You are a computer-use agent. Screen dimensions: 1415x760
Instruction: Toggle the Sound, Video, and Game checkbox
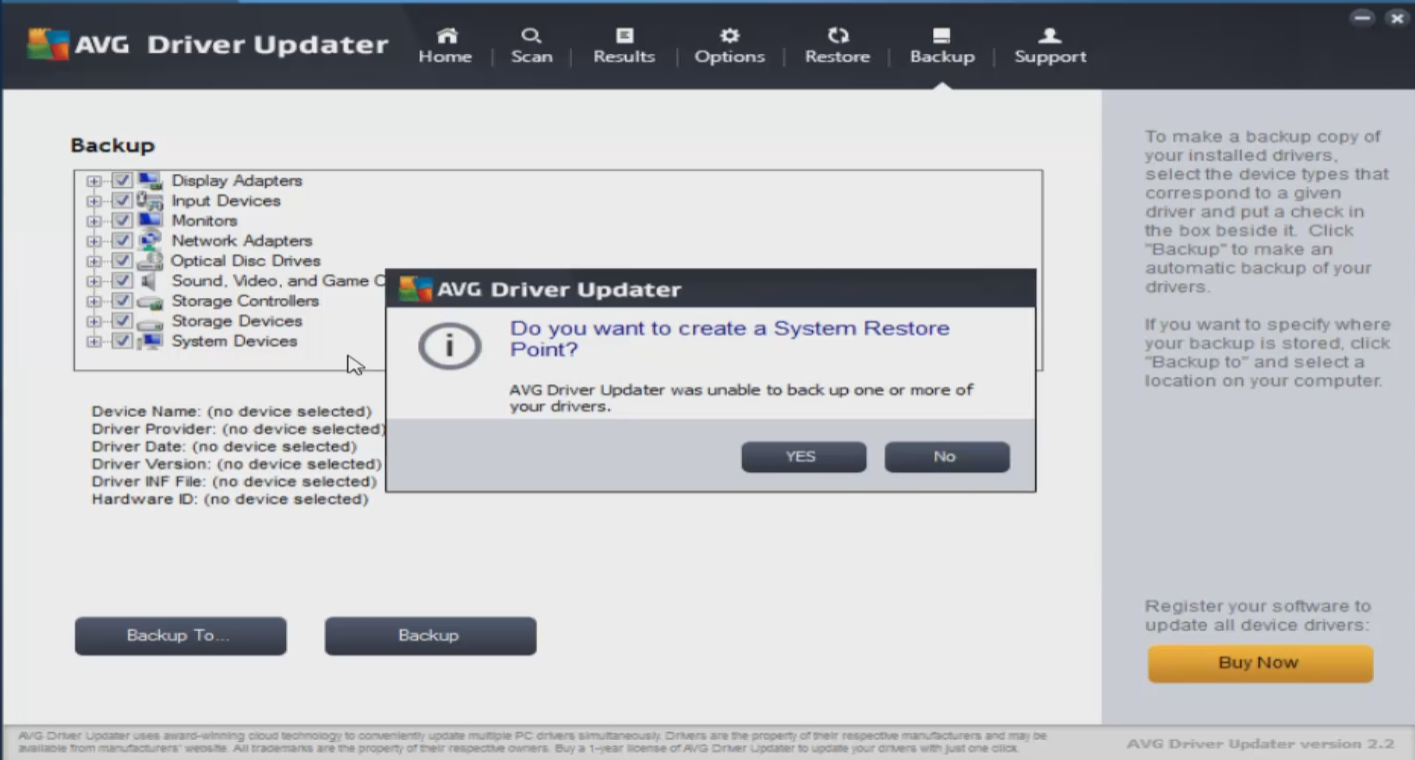(x=122, y=281)
